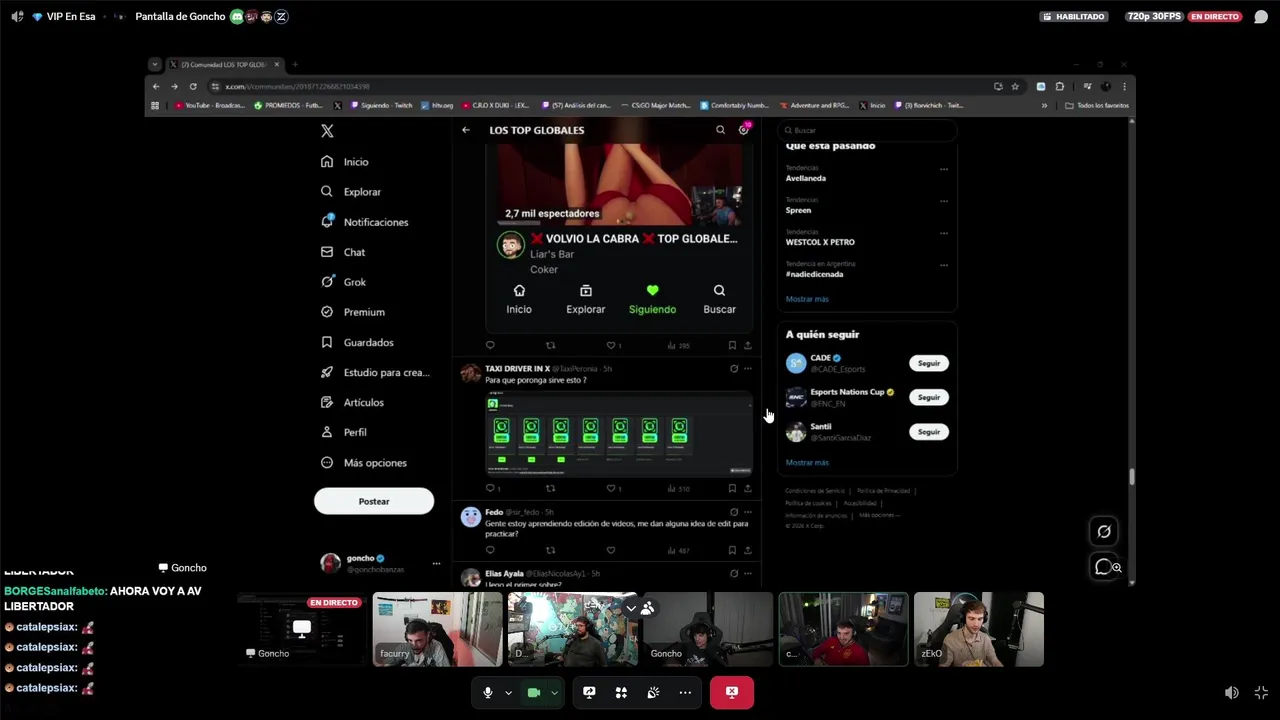
Task: Open options for Avellaneda trend
Action: (x=943, y=170)
